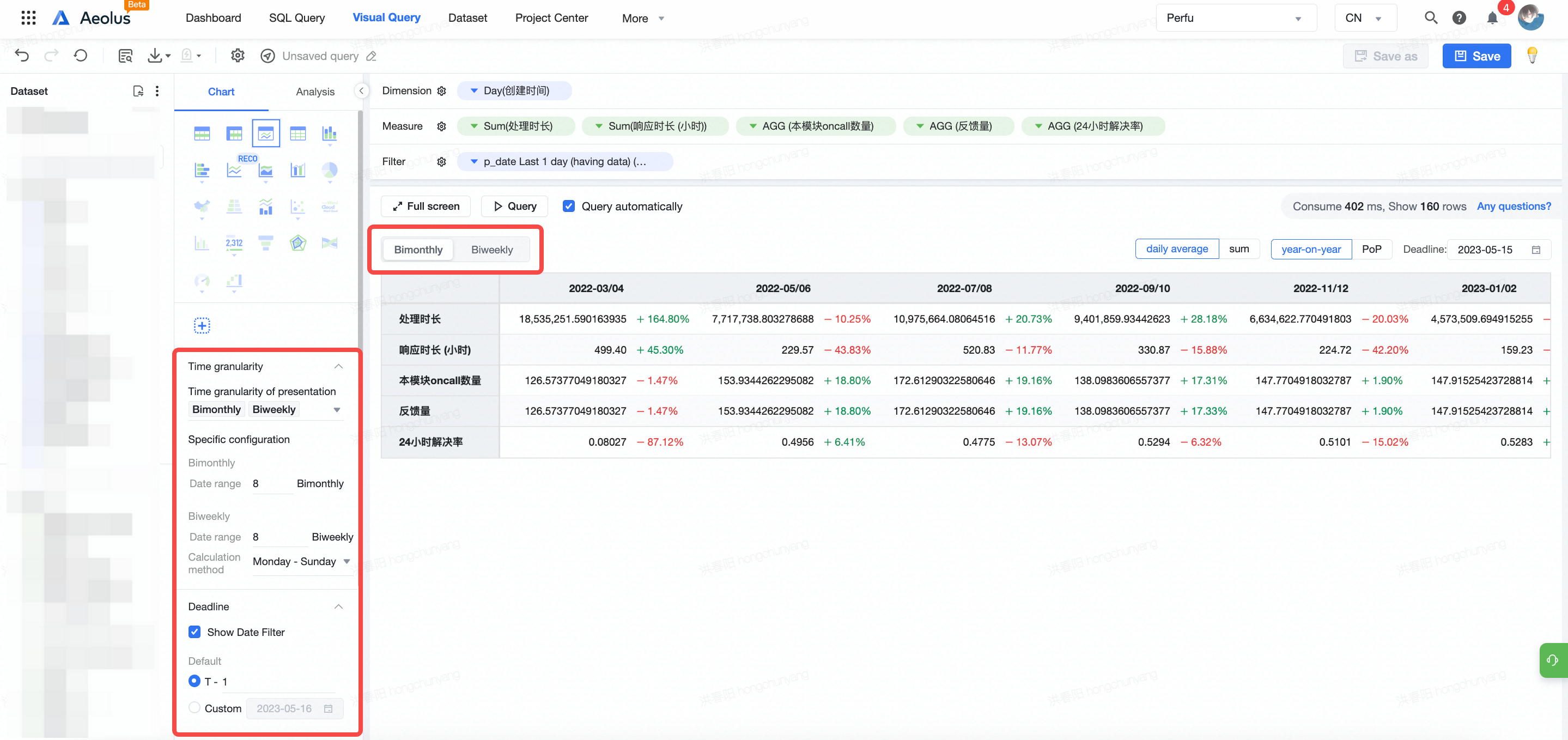
Task: Expand the More menu dropdown
Action: tap(643, 19)
